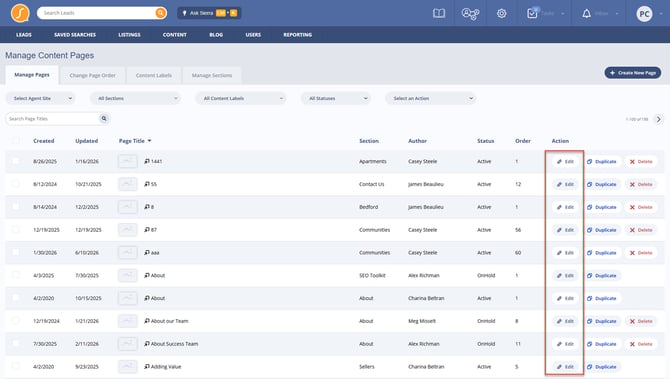Switch to Content Labels tab
This screenshot has height=379, width=670.
tap(154, 75)
